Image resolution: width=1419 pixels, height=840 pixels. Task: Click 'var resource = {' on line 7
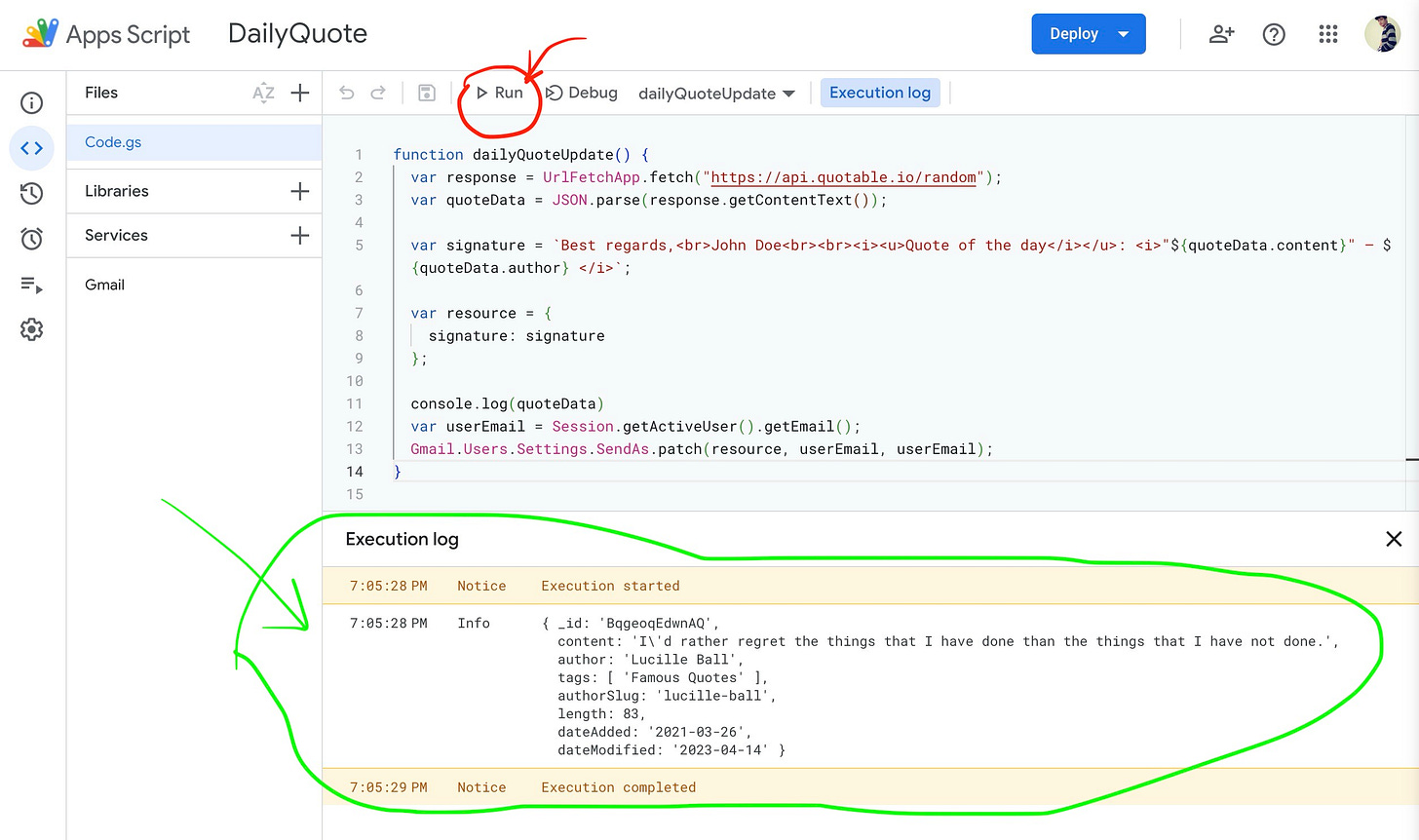coord(481,314)
